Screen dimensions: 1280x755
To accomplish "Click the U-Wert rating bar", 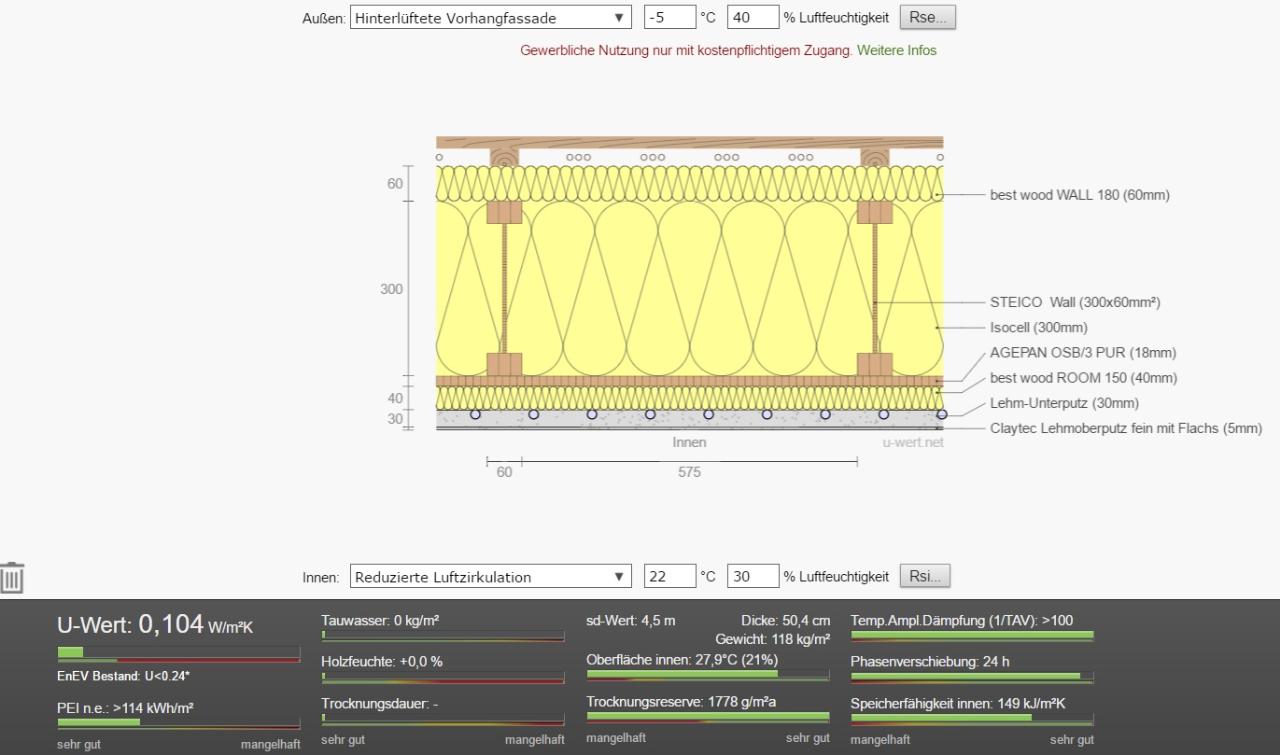I will [x=179, y=654].
